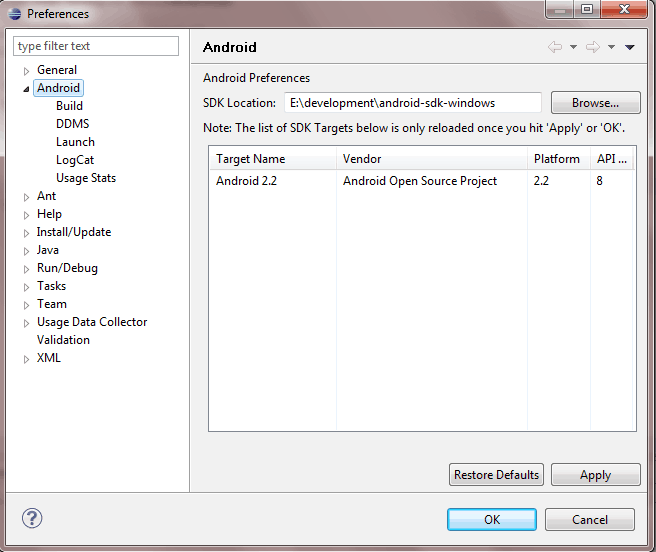
Task: Open the DDMS preferences page
Action: pyautogui.click(x=73, y=124)
